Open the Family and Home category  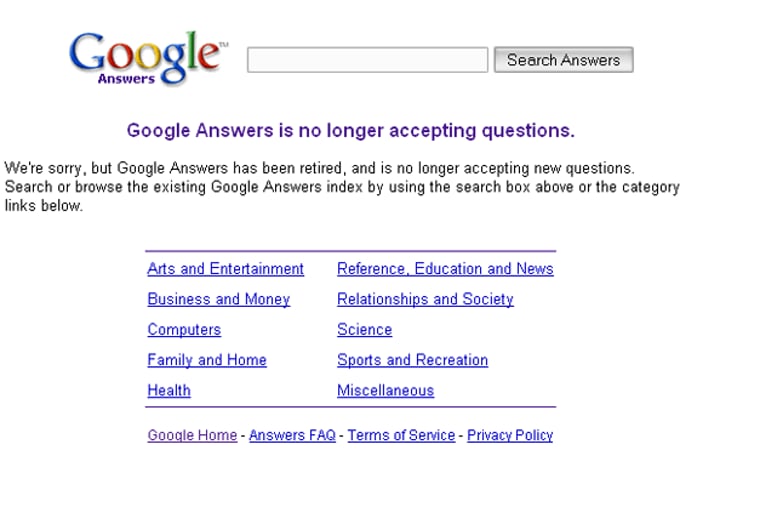(207, 360)
